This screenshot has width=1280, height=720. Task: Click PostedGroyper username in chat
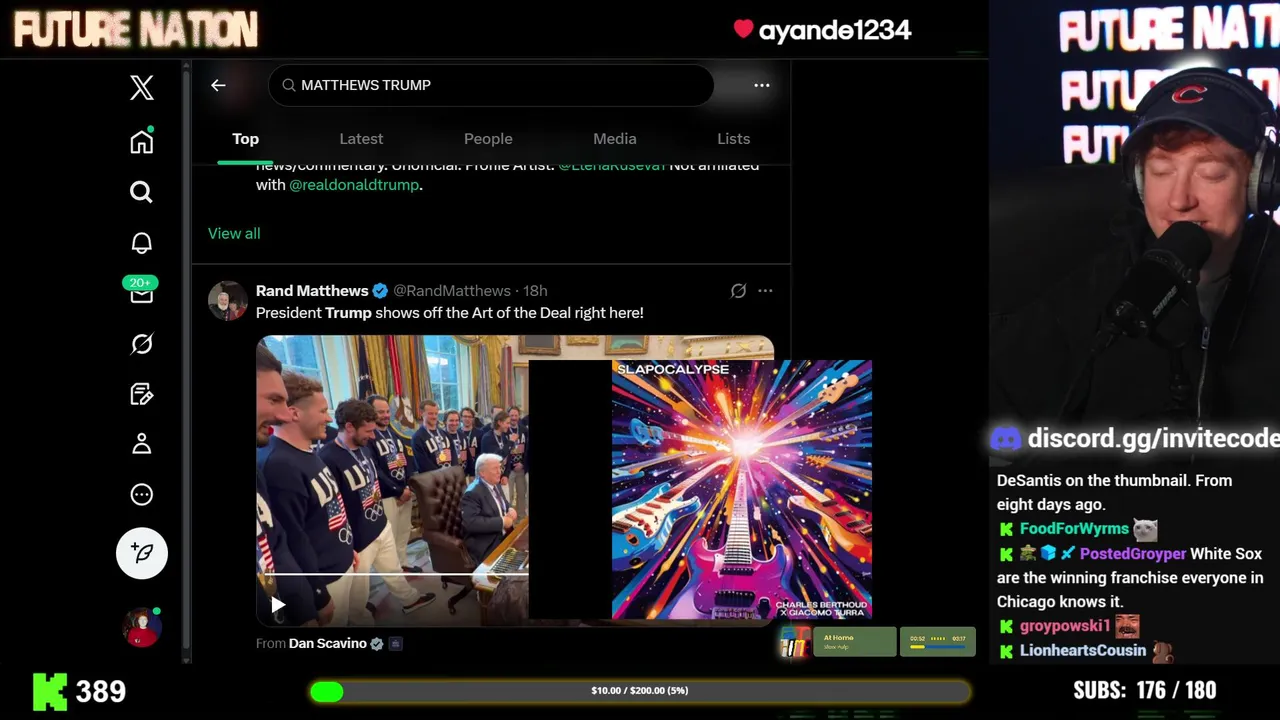[1133, 554]
